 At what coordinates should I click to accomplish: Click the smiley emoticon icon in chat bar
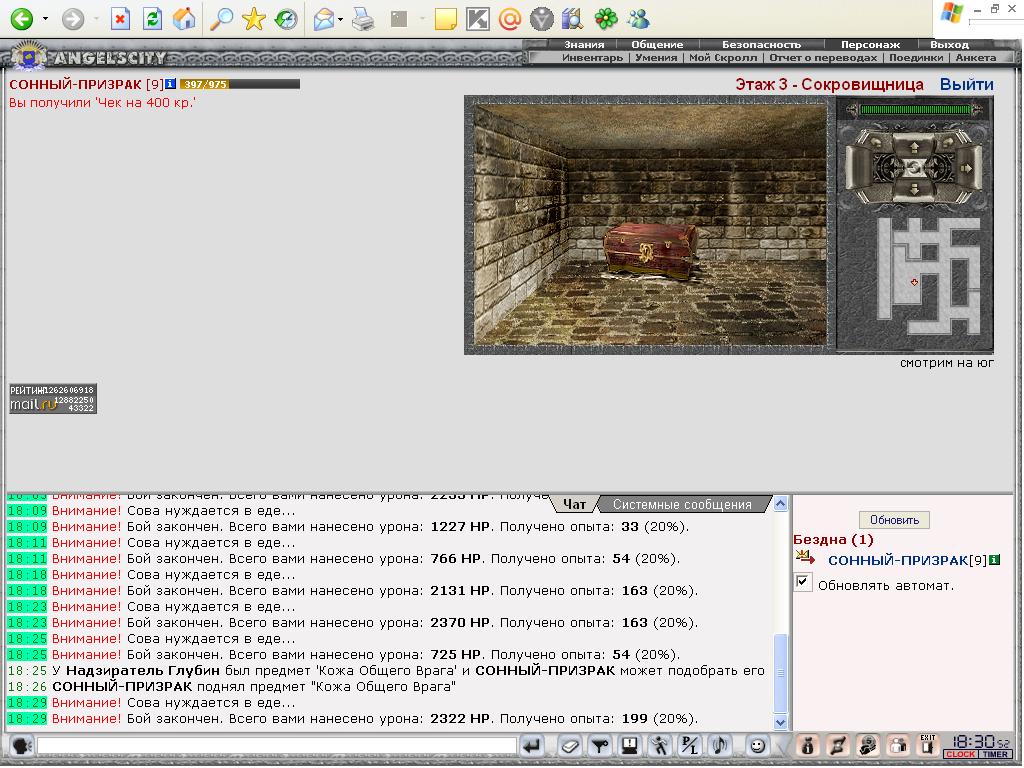[756, 745]
